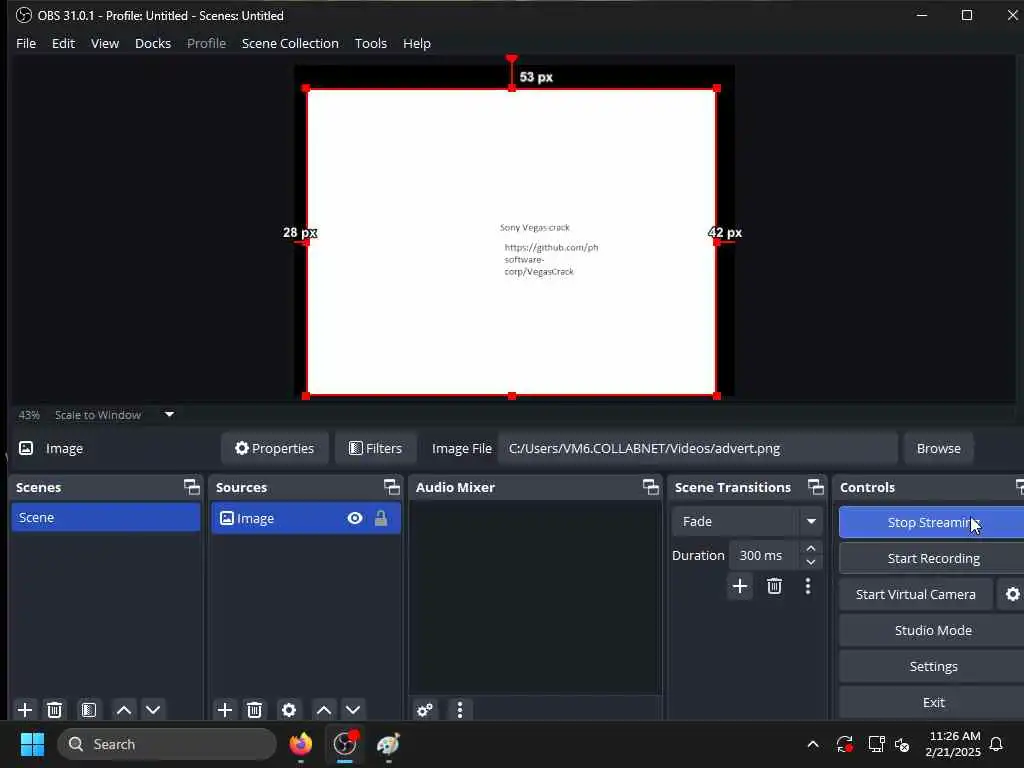Viewport: 1024px width, 768px height.
Task: Open the Fade transition dropdown
Action: (746, 521)
